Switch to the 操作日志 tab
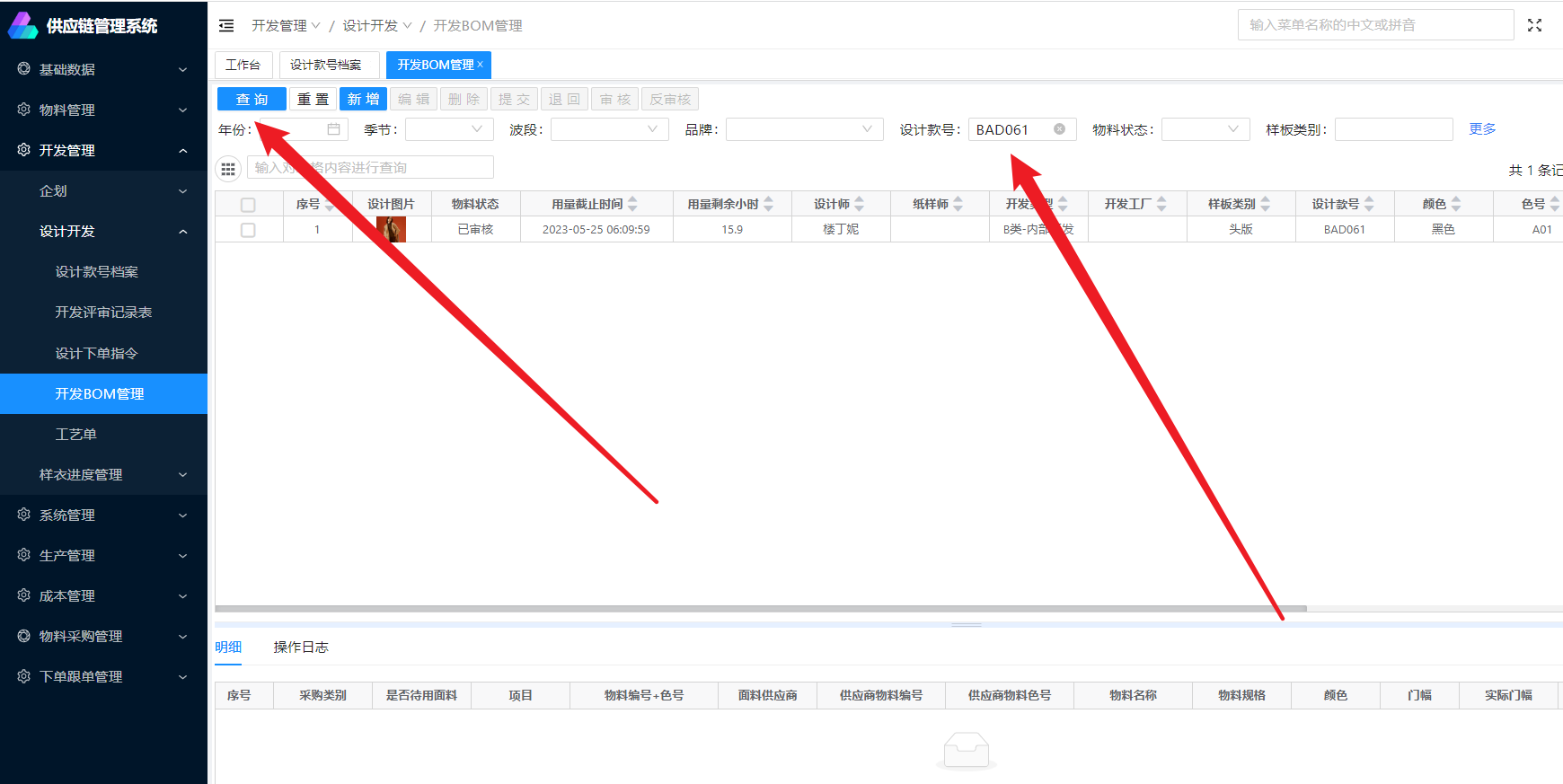Image resolution: width=1563 pixels, height=784 pixels. coord(301,647)
